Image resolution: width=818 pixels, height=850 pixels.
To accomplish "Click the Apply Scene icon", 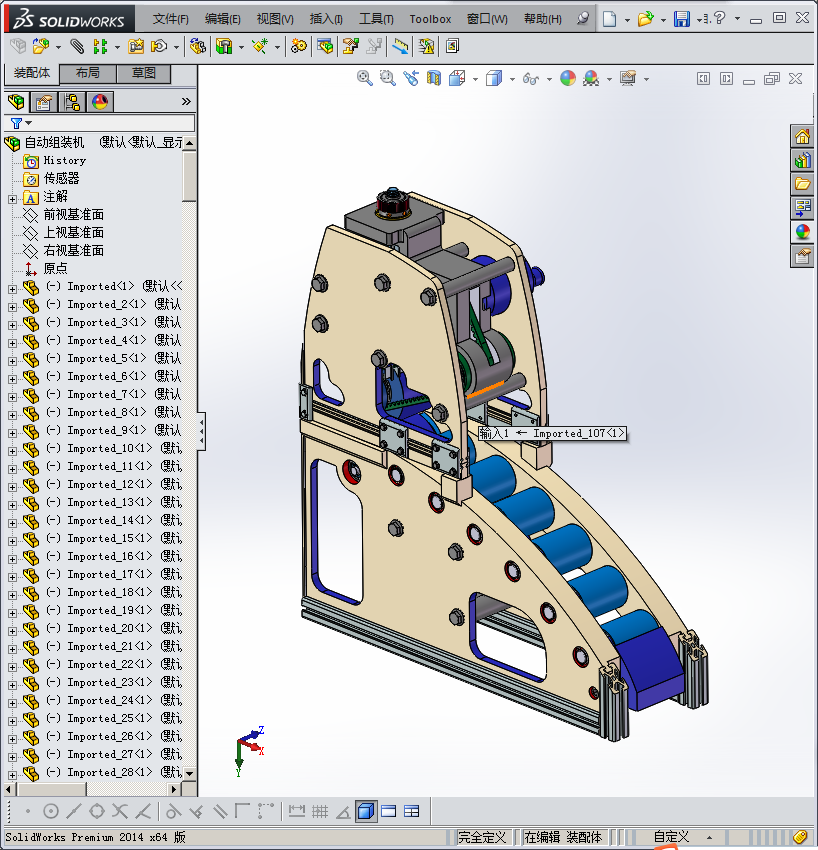I will point(591,79).
